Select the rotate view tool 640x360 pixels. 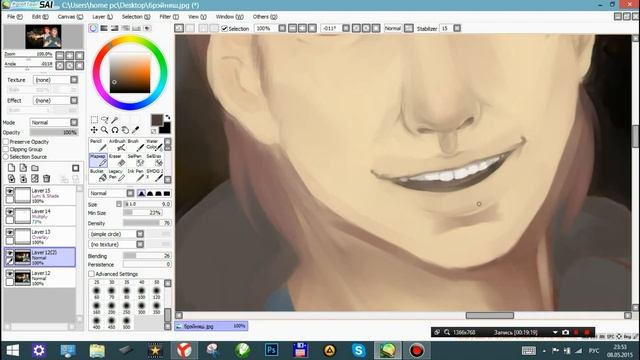115,130
